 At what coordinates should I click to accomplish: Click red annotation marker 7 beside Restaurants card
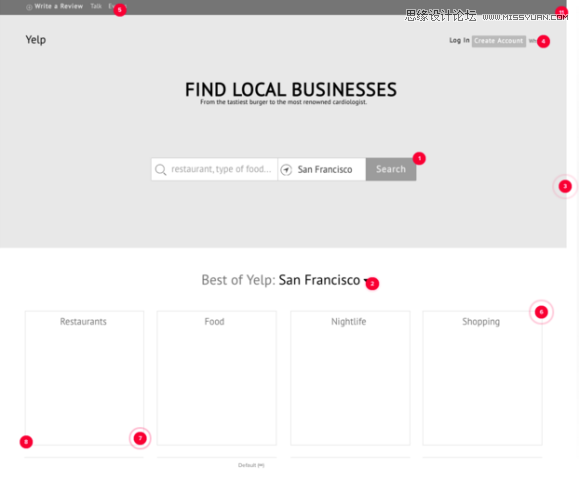click(x=140, y=438)
